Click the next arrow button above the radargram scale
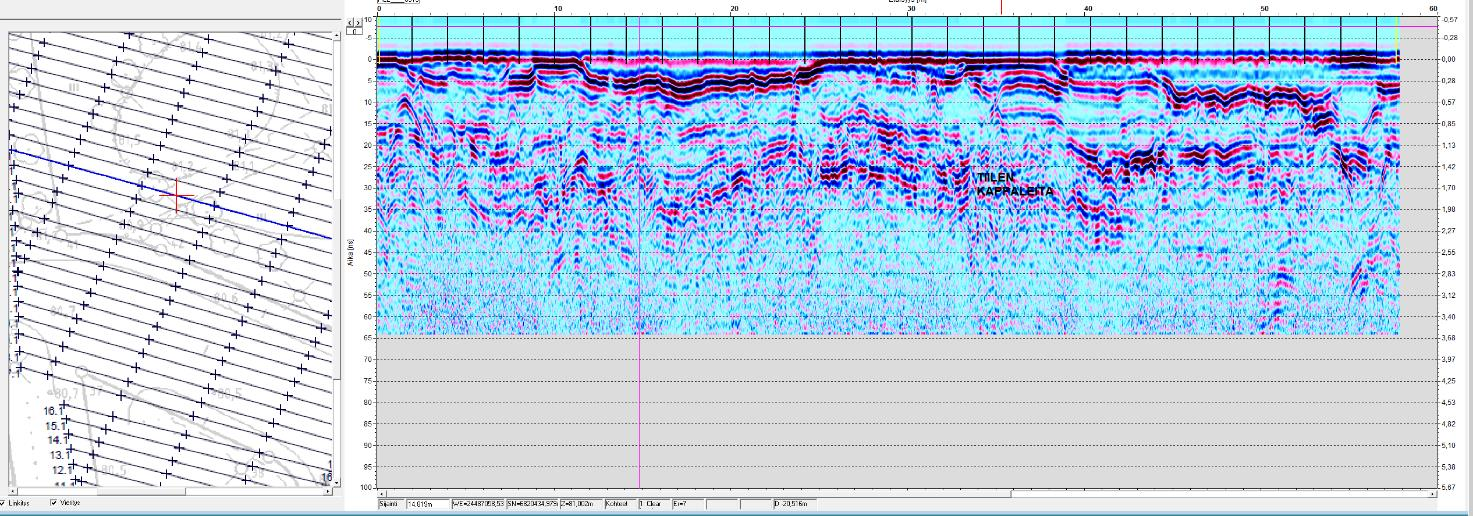This screenshot has height=516, width=1473. 358,23
